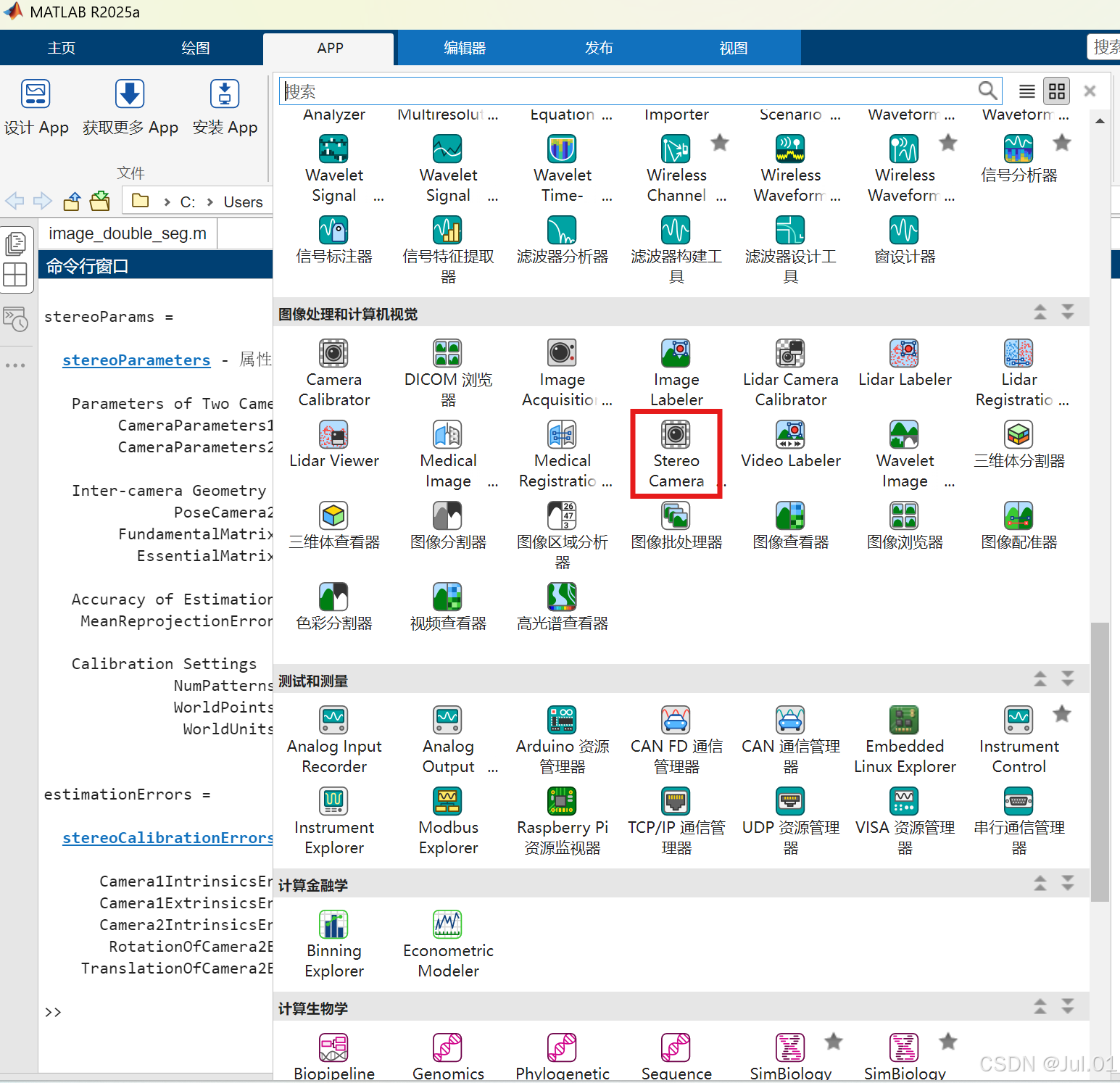Switch app gallery to list view
The height and width of the screenshot is (1083, 1120).
1026,91
